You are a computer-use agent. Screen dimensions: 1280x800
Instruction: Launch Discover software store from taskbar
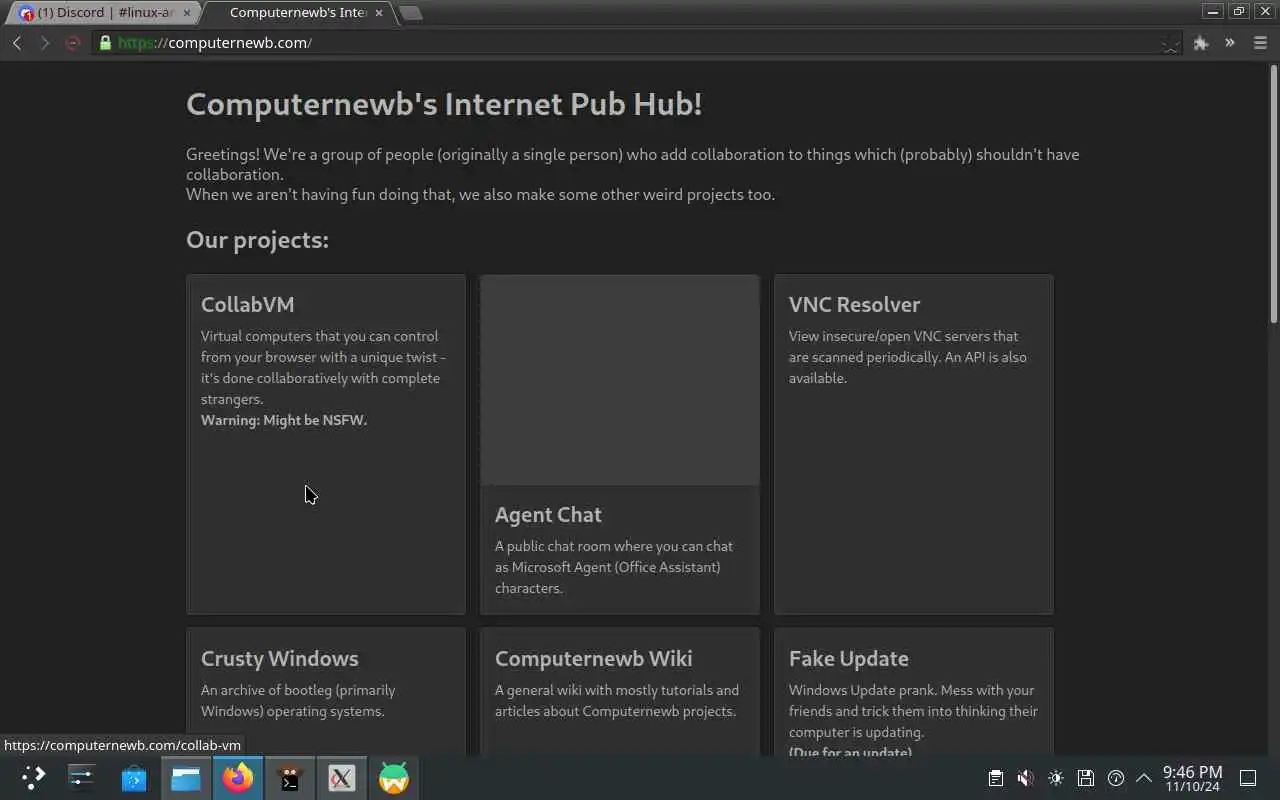click(x=134, y=777)
